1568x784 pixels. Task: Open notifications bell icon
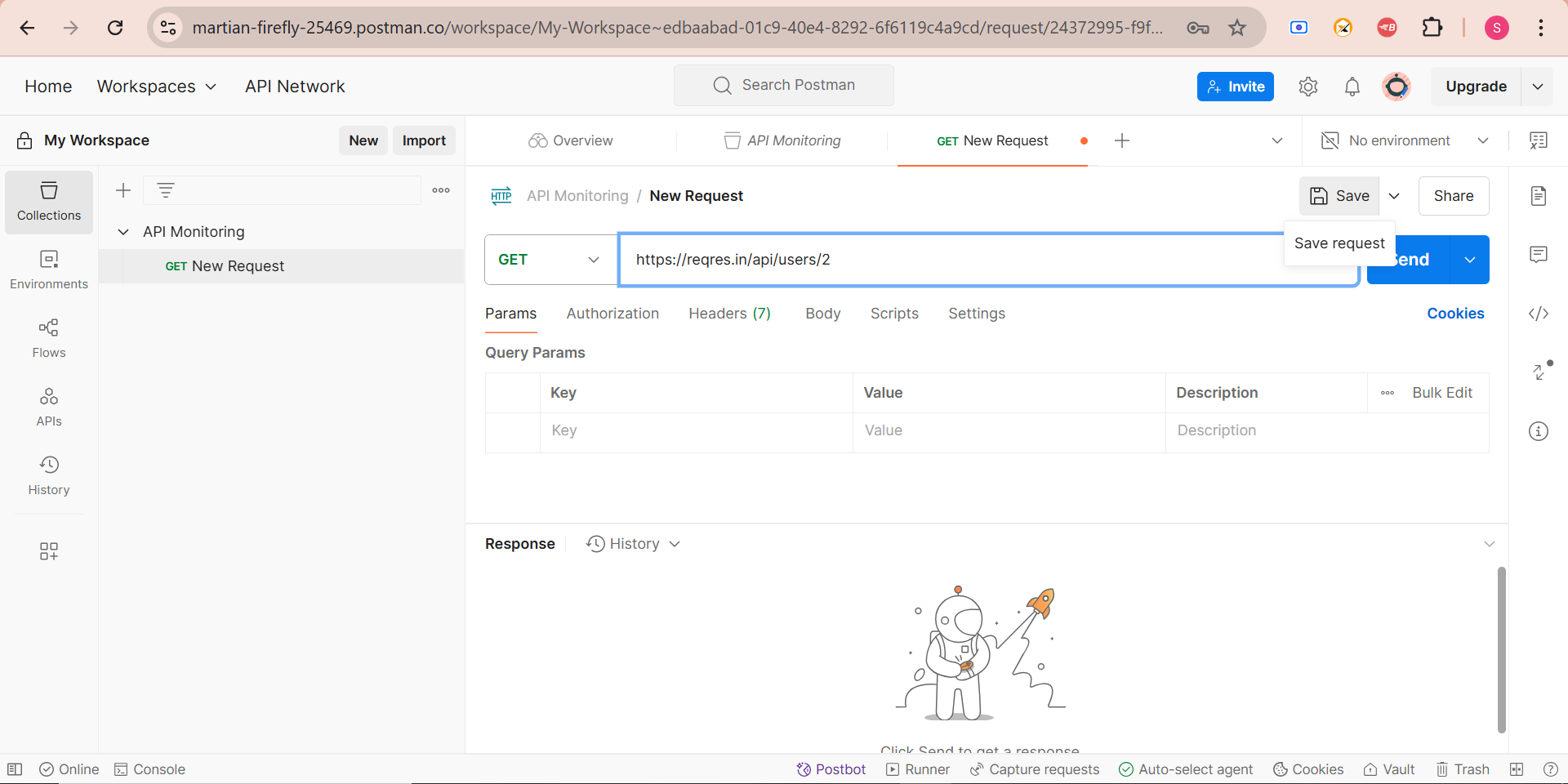pos(1352,87)
